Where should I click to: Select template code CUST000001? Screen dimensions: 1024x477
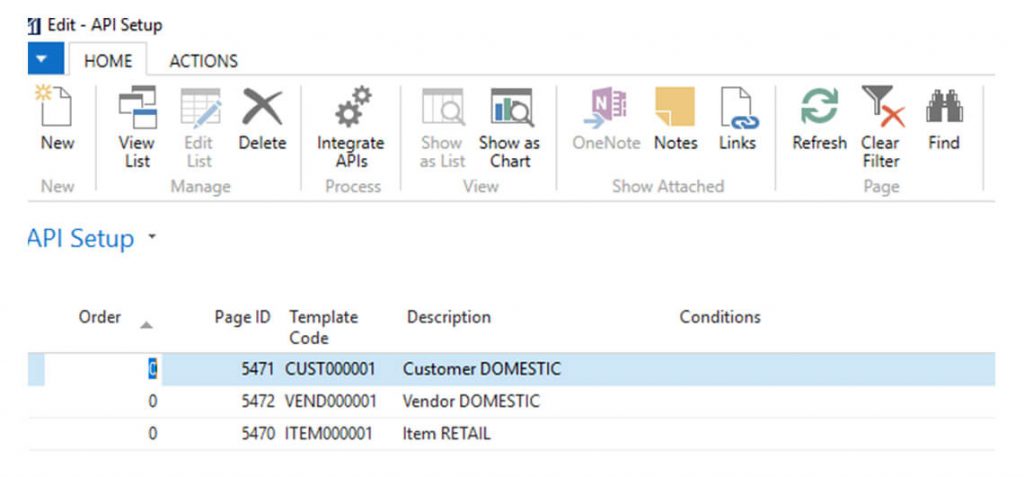pyautogui.click(x=330, y=369)
